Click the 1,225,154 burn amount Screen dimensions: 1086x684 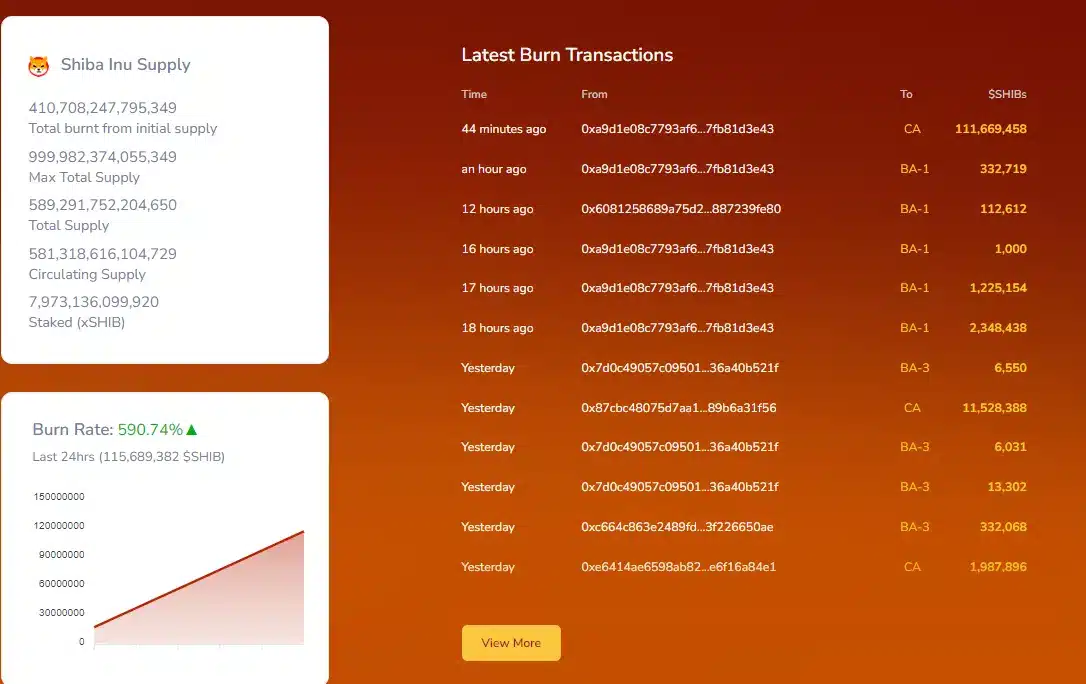pos(998,288)
